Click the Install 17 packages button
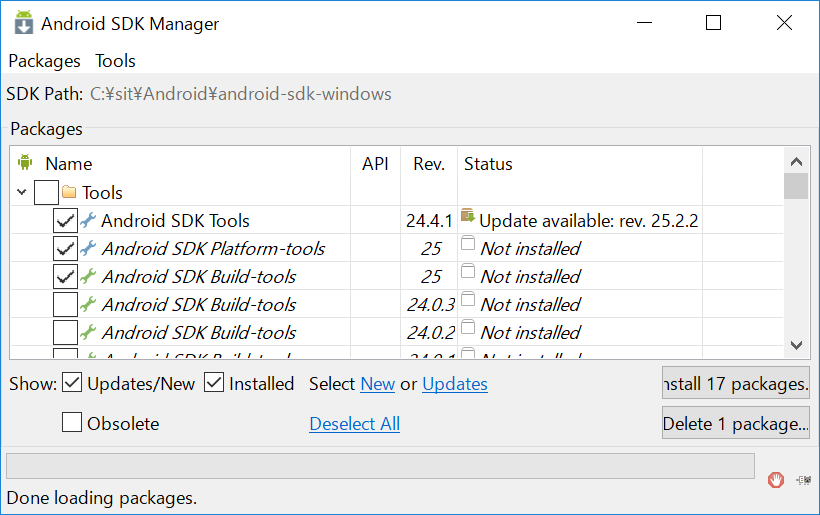The height and width of the screenshot is (515, 820). coord(736,383)
